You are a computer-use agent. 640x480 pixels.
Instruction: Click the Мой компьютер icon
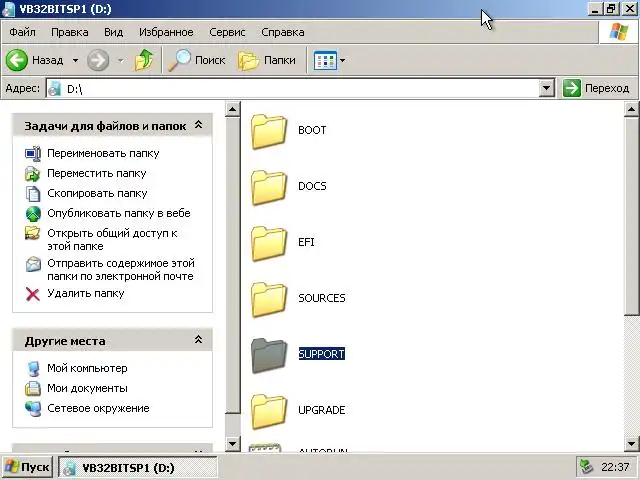point(33,369)
